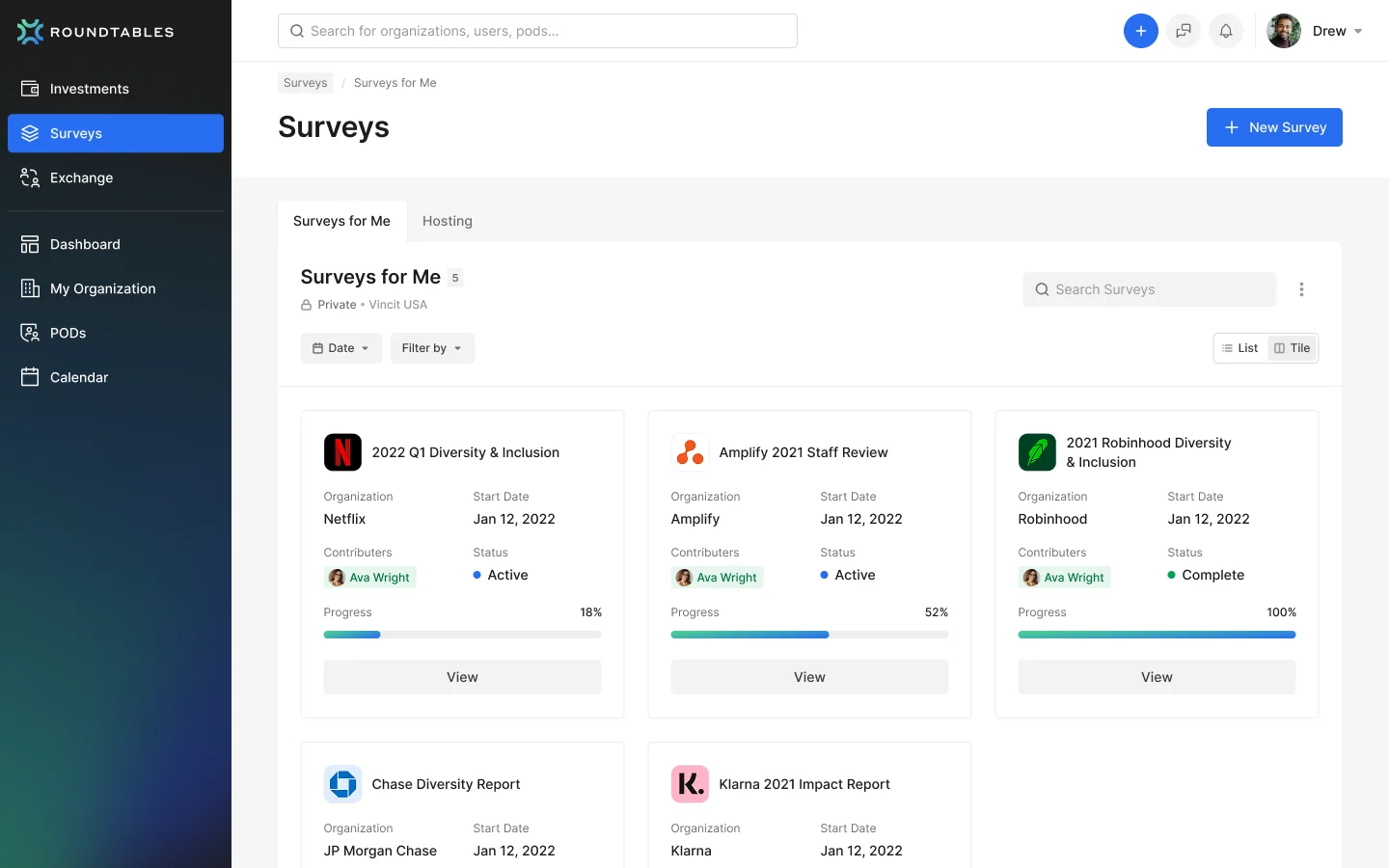Switch to the Hosting tab
This screenshot has height=868, width=1389.
pyautogui.click(x=448, y=221)
